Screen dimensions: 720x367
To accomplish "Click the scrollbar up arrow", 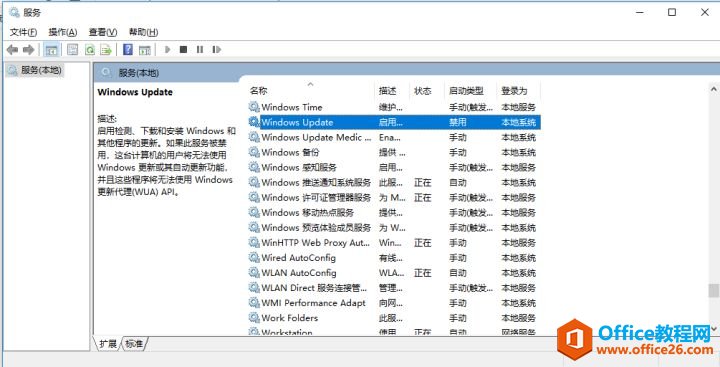I will (714, 89).
